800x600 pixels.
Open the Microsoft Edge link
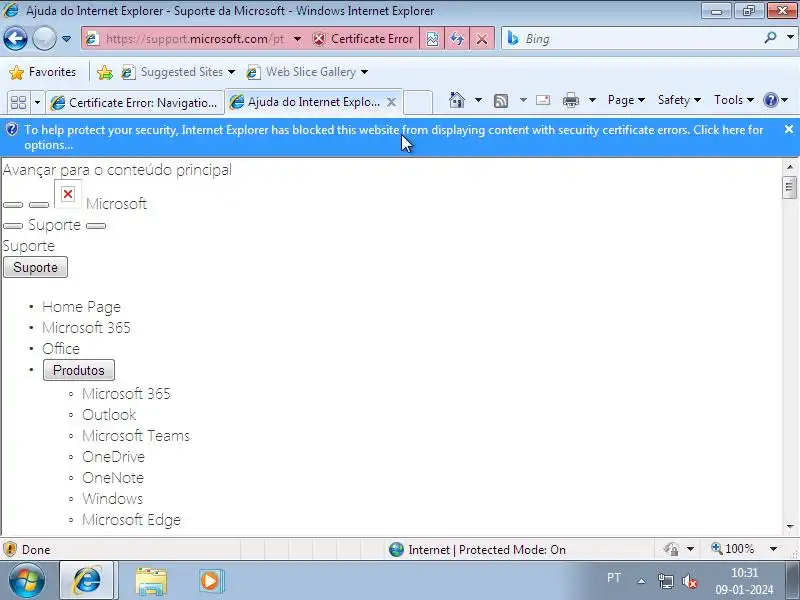tap(131, 519)
